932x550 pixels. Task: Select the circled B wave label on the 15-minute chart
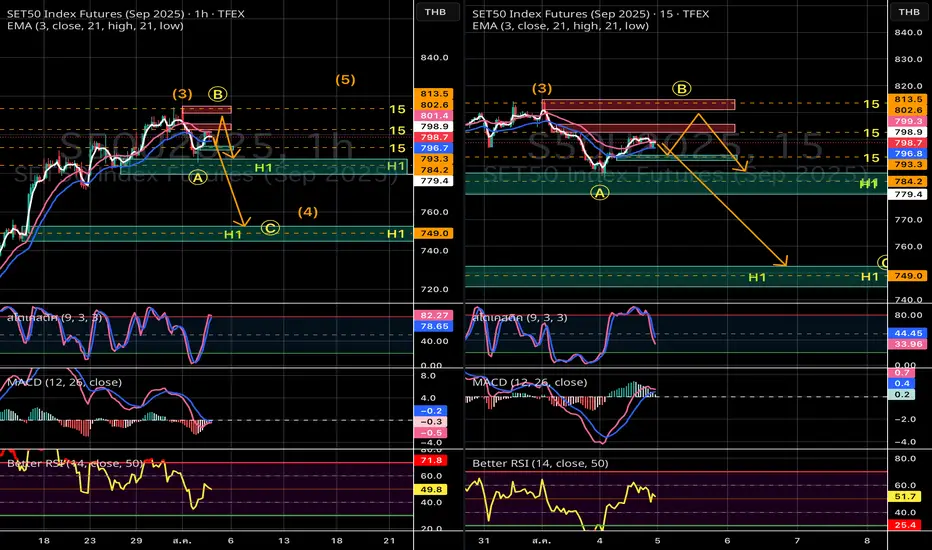coord(682,89)
